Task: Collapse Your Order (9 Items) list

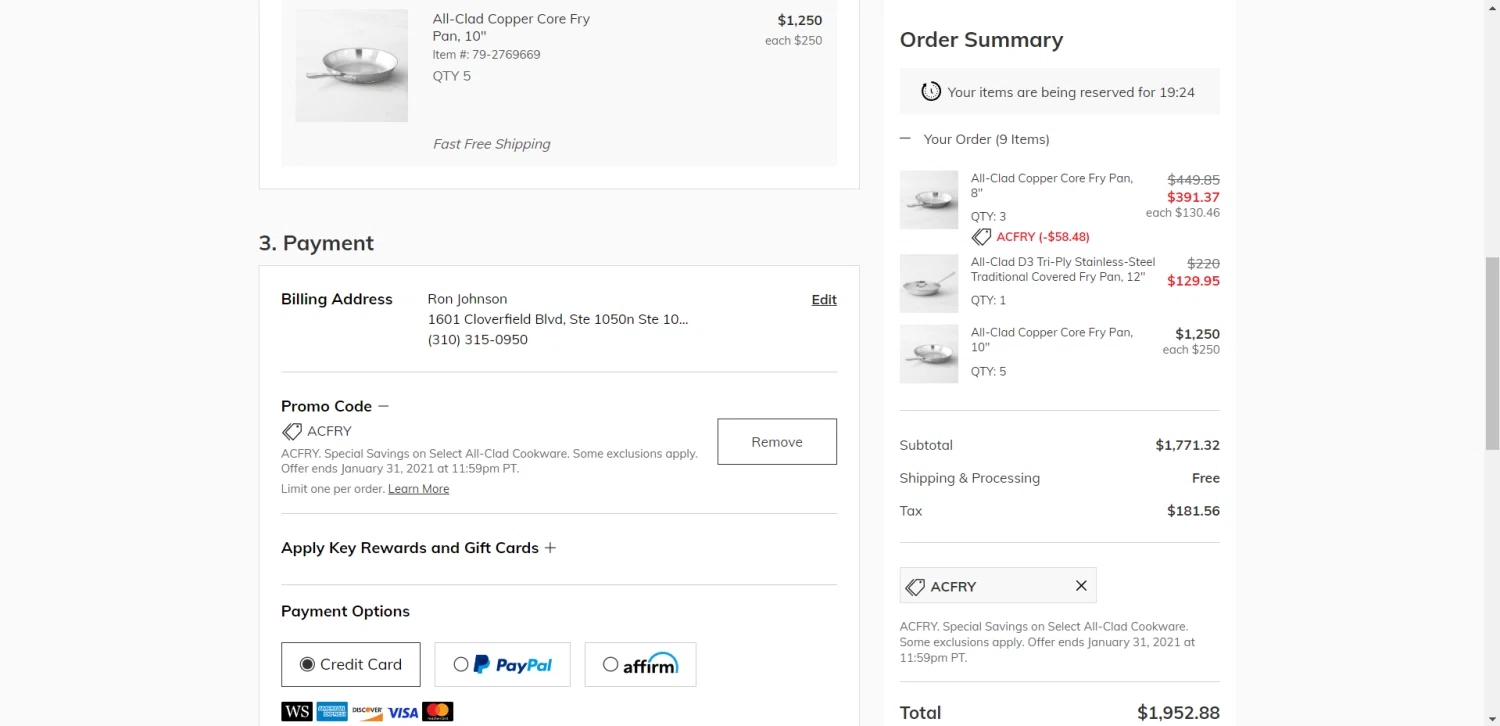Action: tap(905, 139)
